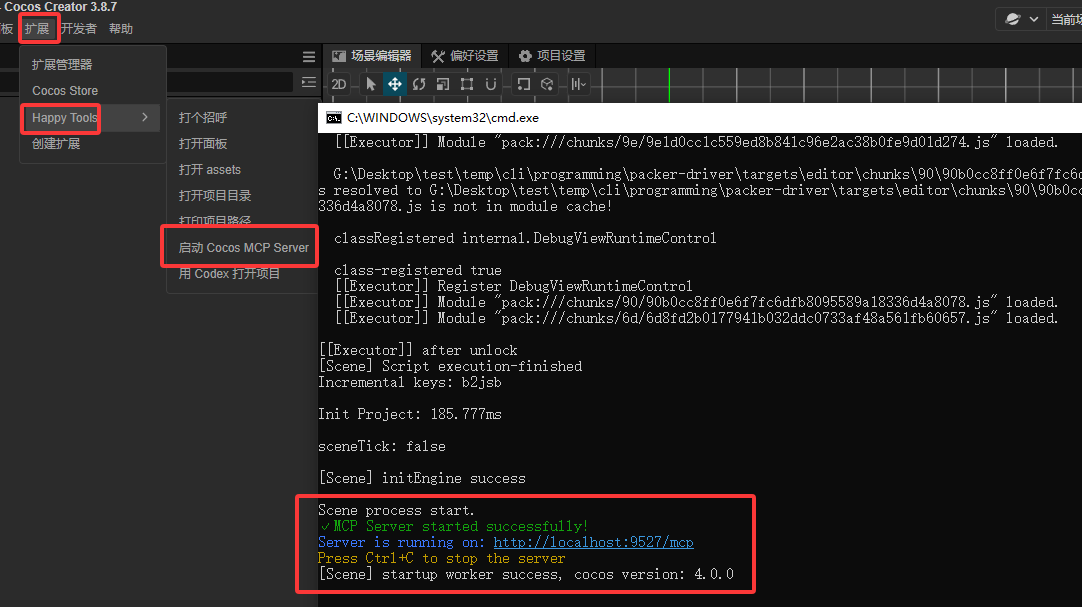The width and height of the screenshot is (1082, 607).
Task: Enable the snap magnet tool
Action: [491, 84]
